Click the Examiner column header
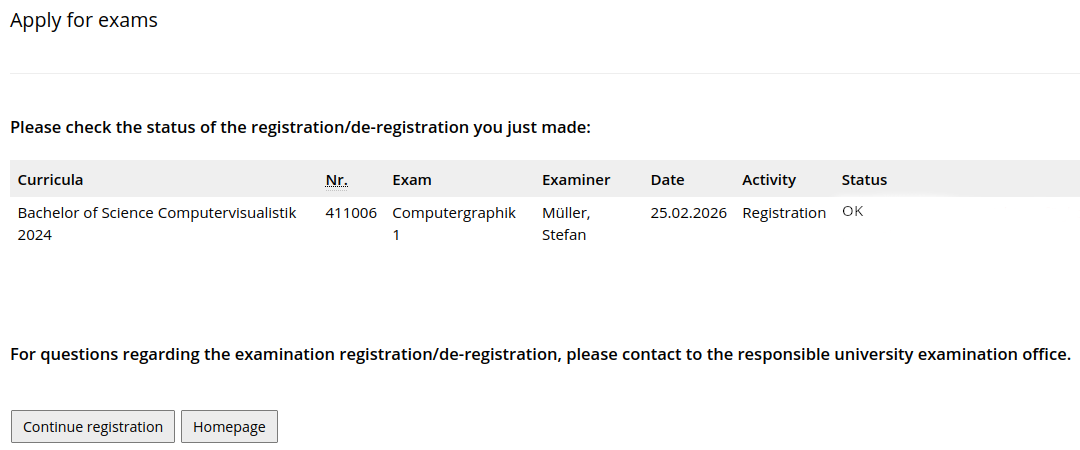Viewport: 1080px width, 450px height. (x=575, y=180)
